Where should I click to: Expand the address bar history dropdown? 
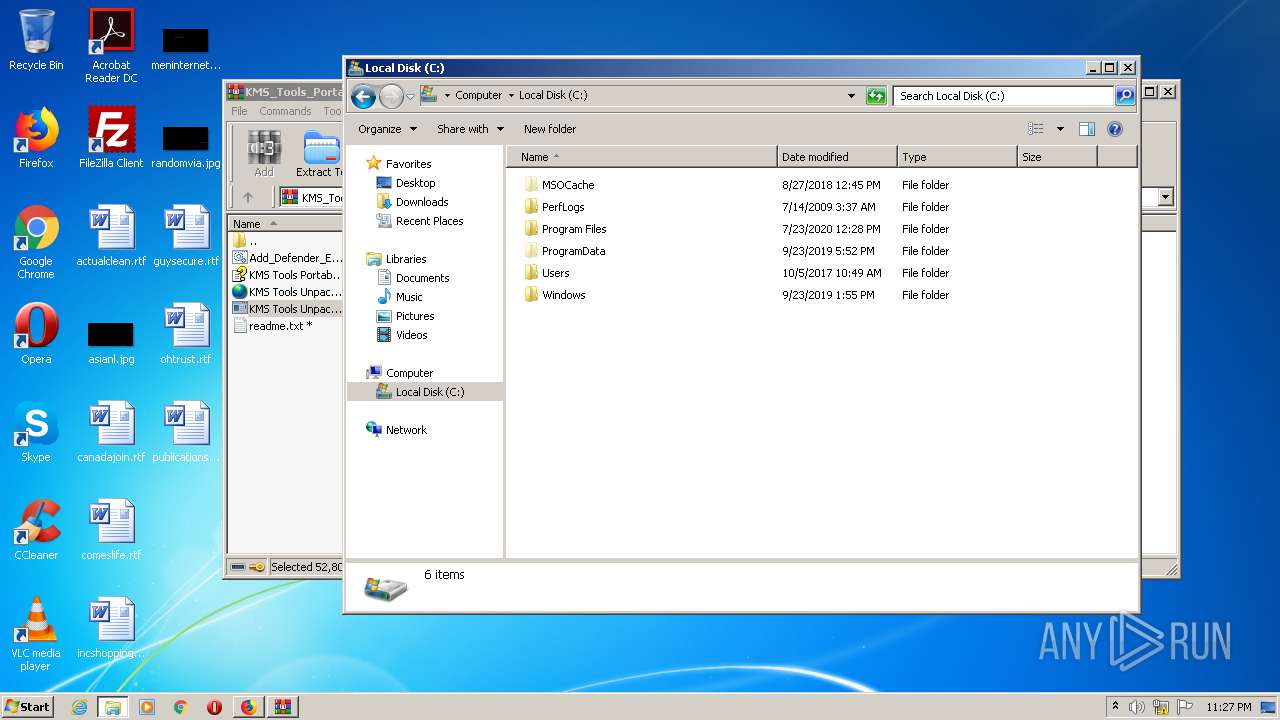(x=851, y=96)
